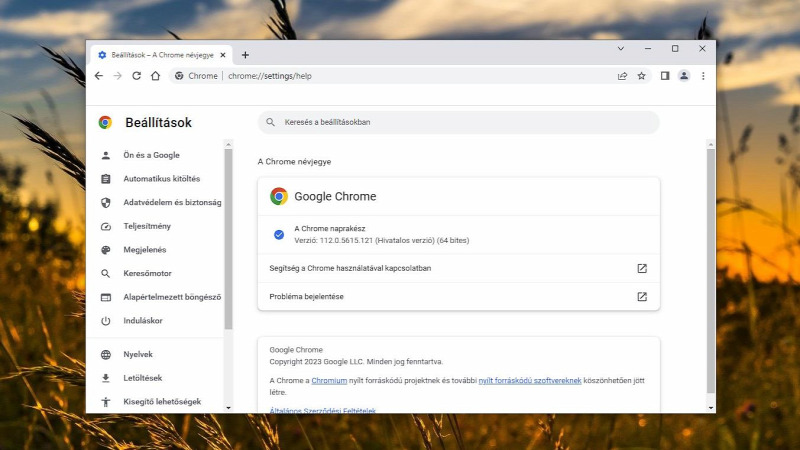Bookmark this page with star icon
This screenshot has width=800, height=450.
tap(641, 76)
